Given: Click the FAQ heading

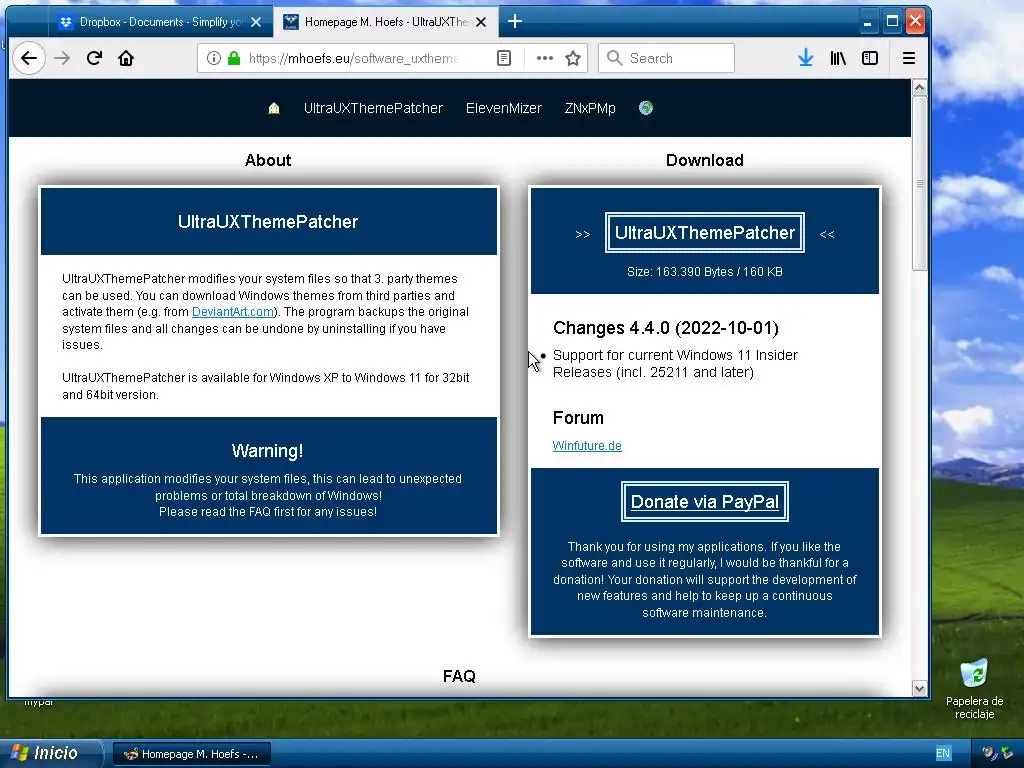Looking at the screenshot, I should click(x=459, y=677).
